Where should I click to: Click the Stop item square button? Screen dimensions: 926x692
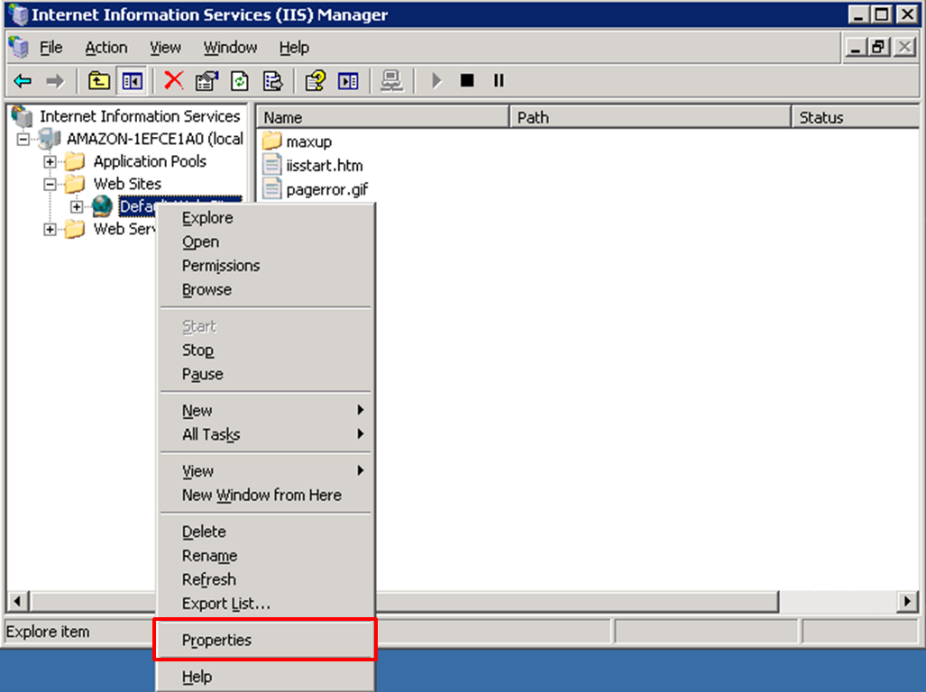(467, 80)
